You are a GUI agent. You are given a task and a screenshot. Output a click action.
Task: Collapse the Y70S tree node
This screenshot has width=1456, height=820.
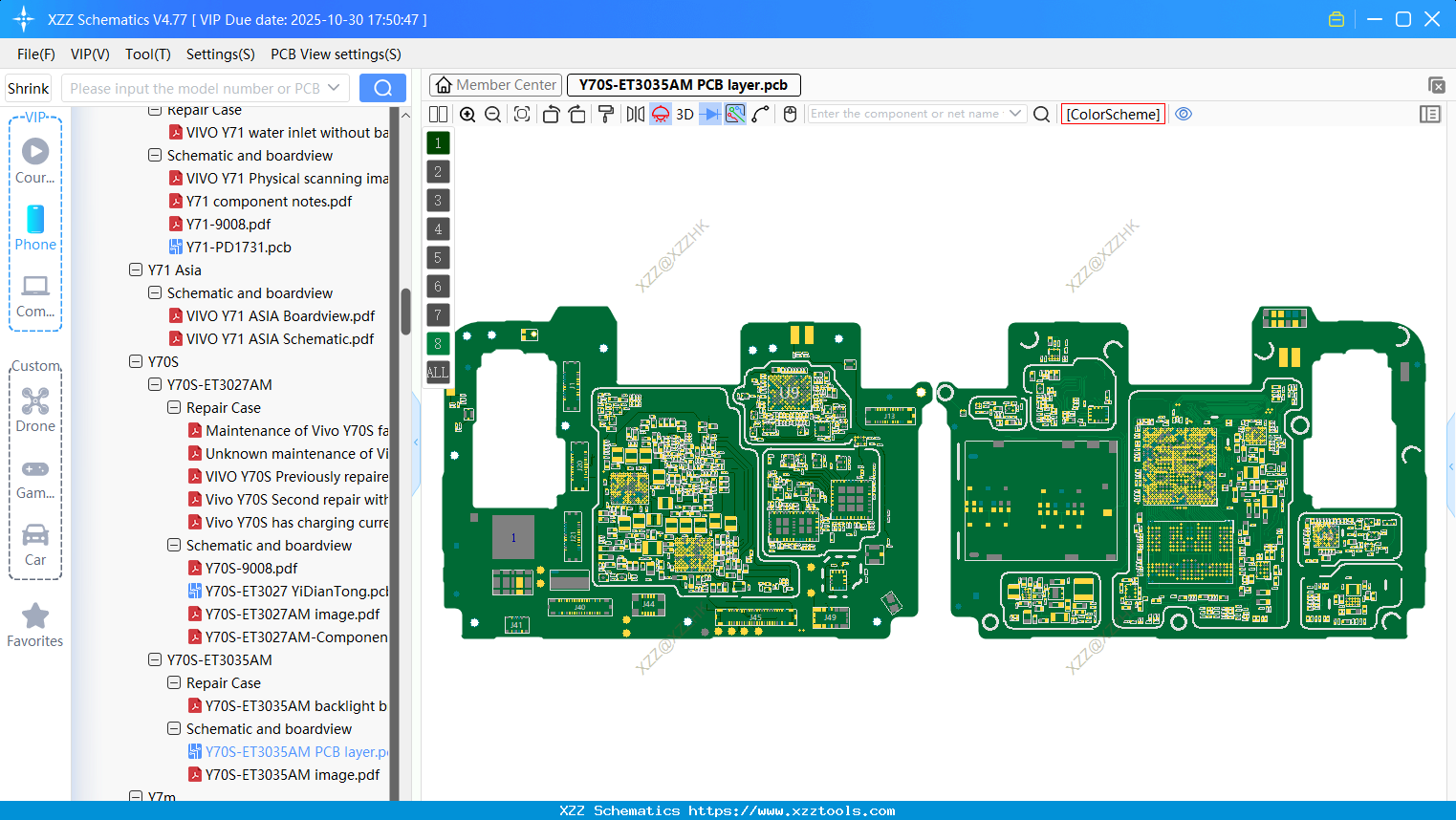[x=136, y=361]
